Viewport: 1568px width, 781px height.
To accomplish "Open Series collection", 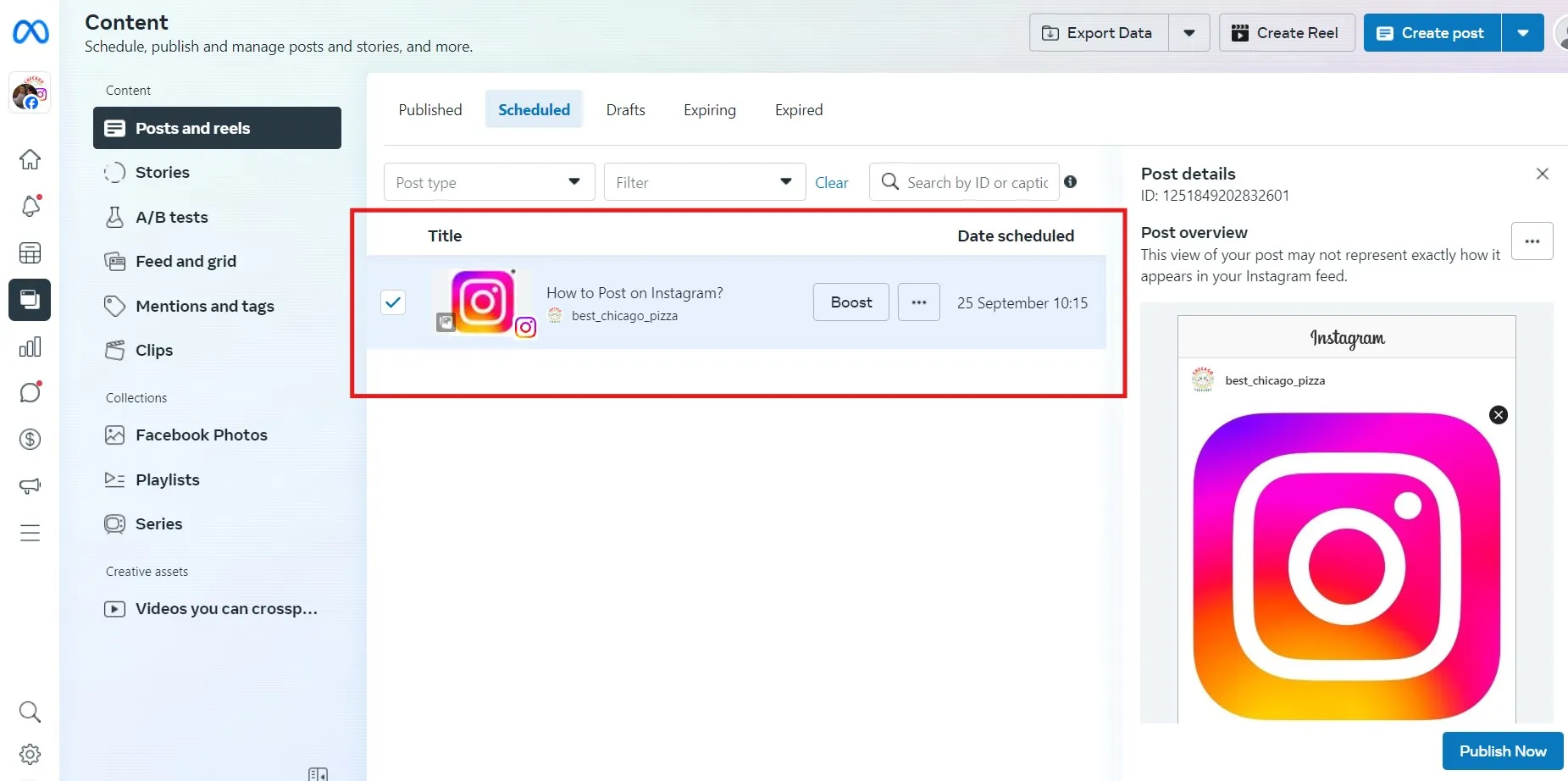I will pos(217,523).
